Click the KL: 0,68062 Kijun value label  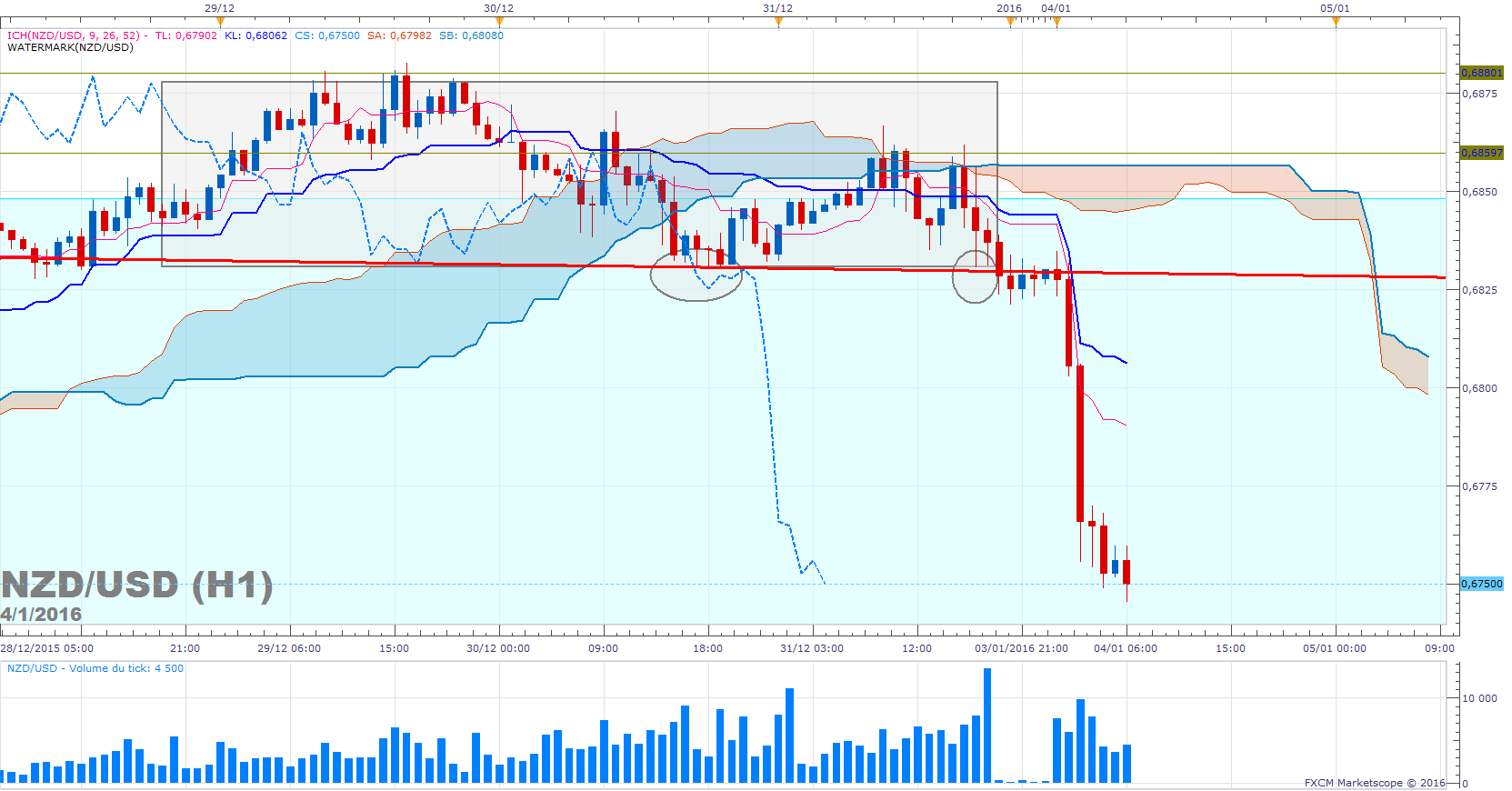pos(255,35)
